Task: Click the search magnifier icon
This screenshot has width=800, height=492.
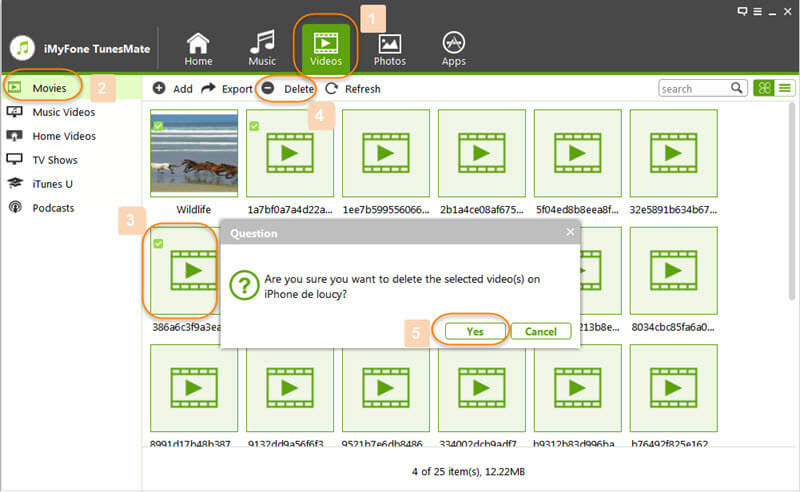Action: [737, 88]
